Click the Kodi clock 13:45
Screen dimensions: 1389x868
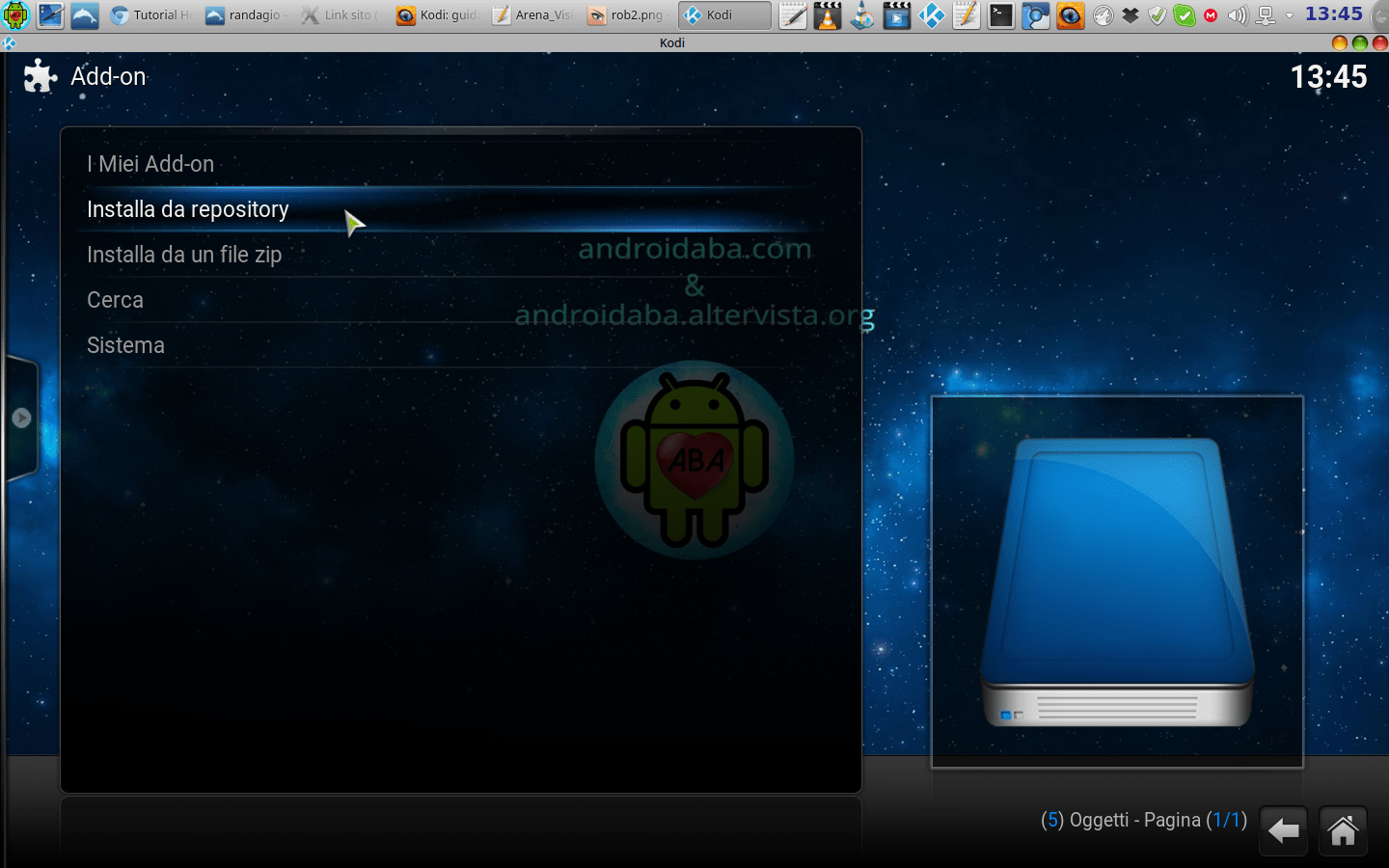point(1328,77)
